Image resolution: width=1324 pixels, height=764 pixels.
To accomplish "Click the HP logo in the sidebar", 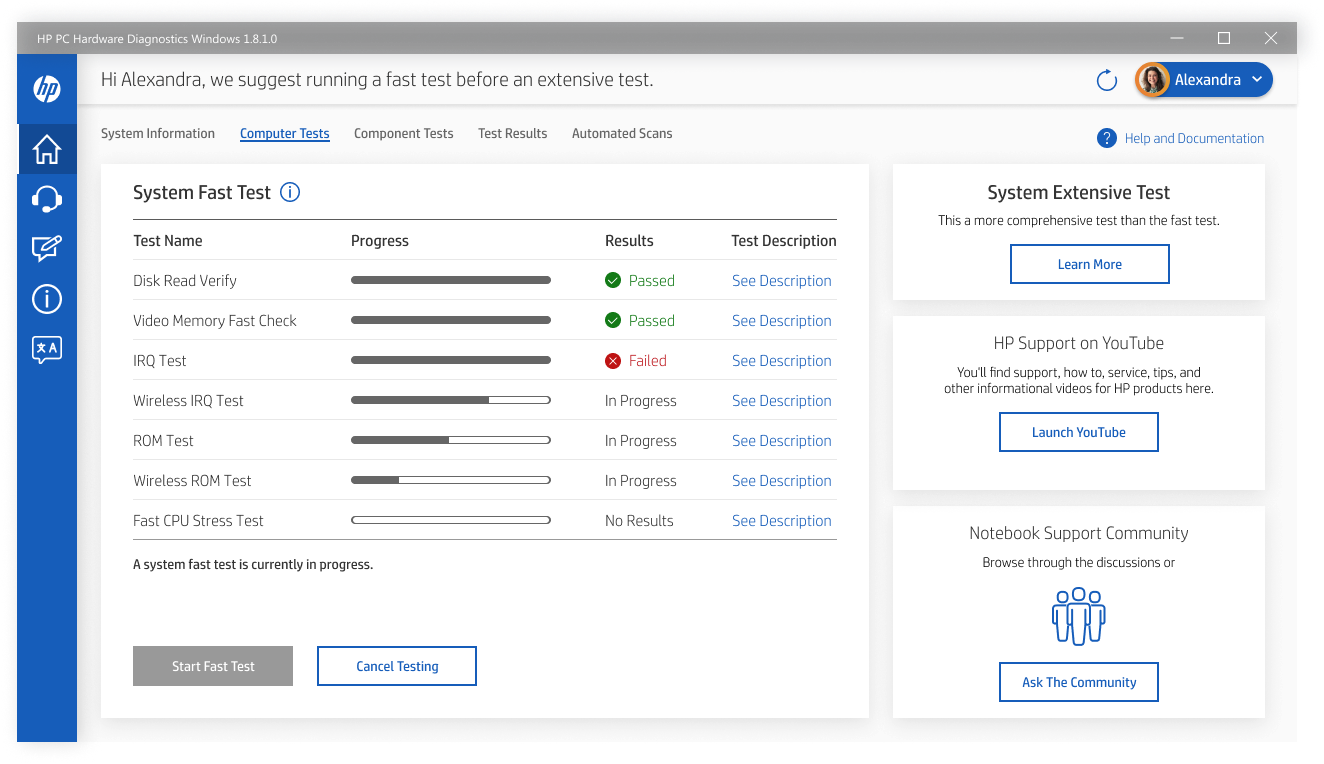I will point(47,89).
